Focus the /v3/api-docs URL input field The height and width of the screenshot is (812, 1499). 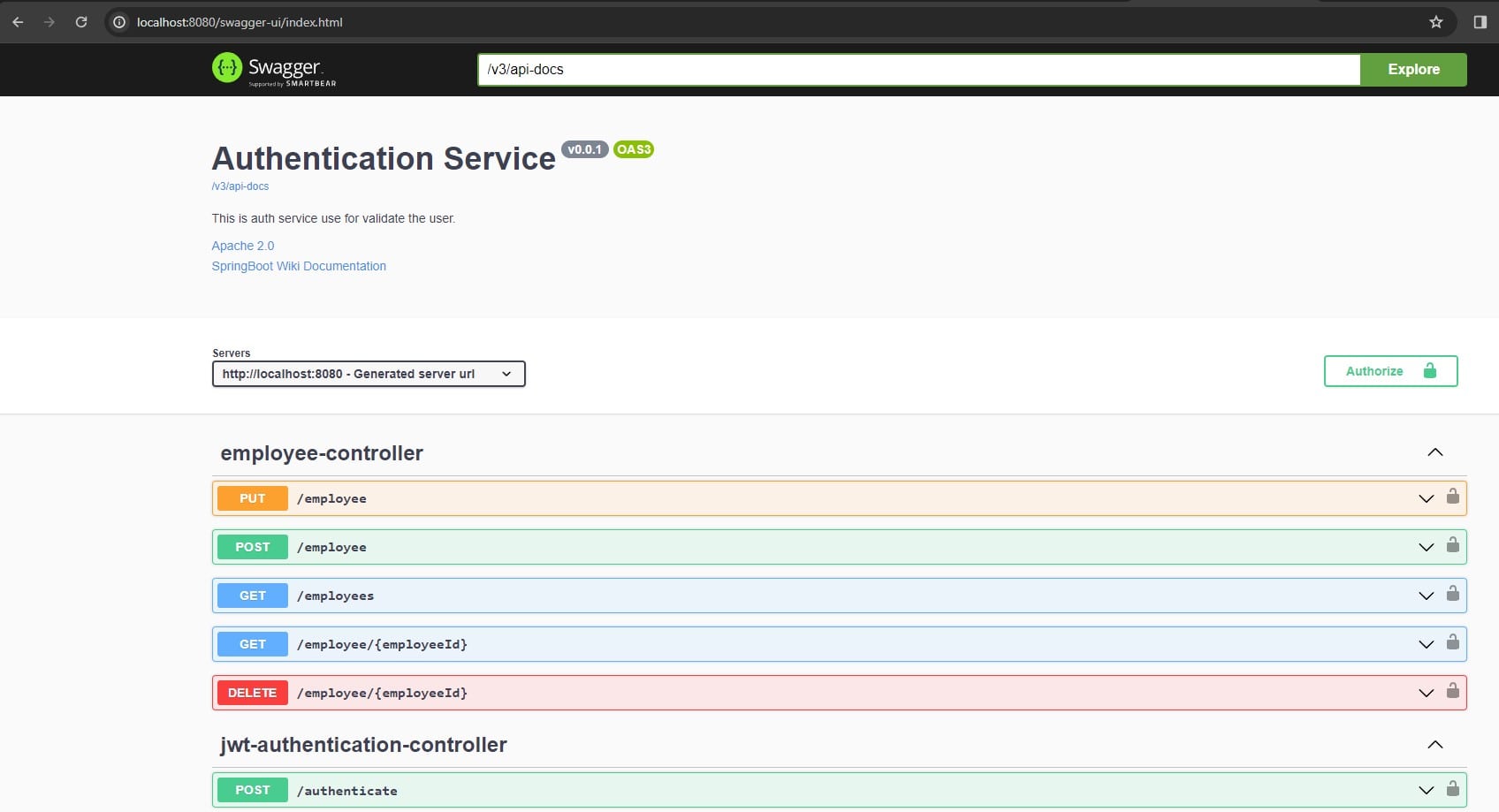[917, 70]
